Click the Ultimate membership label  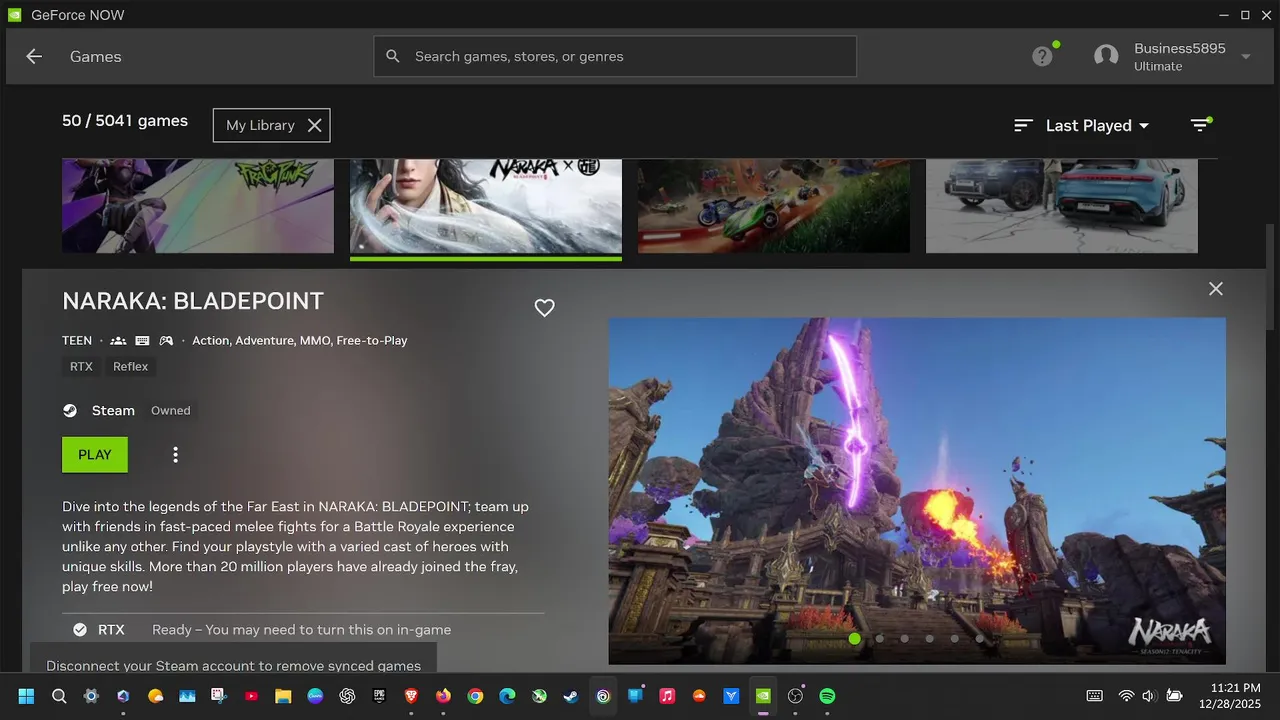(x=1158, y=66)
